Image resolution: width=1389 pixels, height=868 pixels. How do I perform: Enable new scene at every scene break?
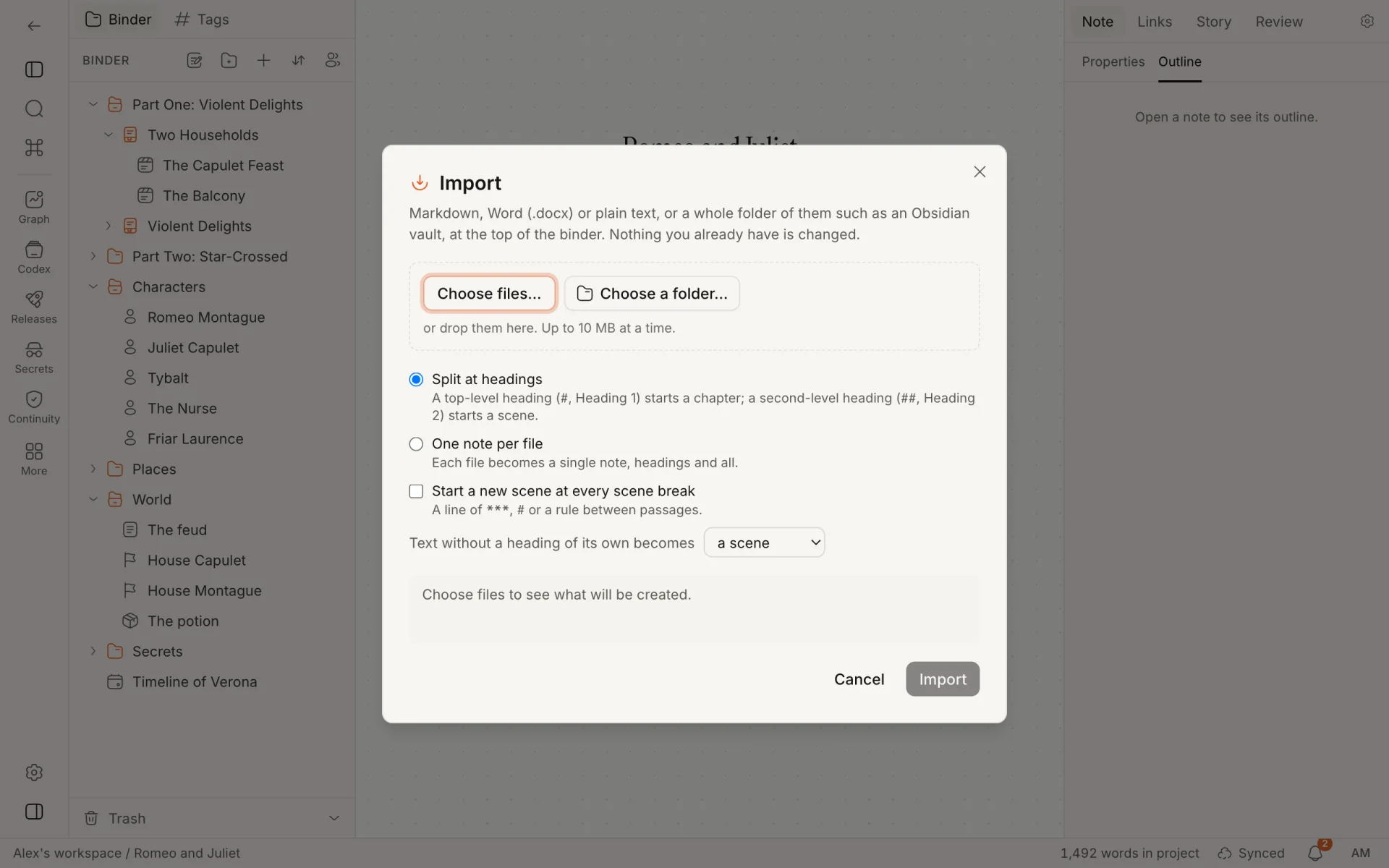tap(416, 492)
